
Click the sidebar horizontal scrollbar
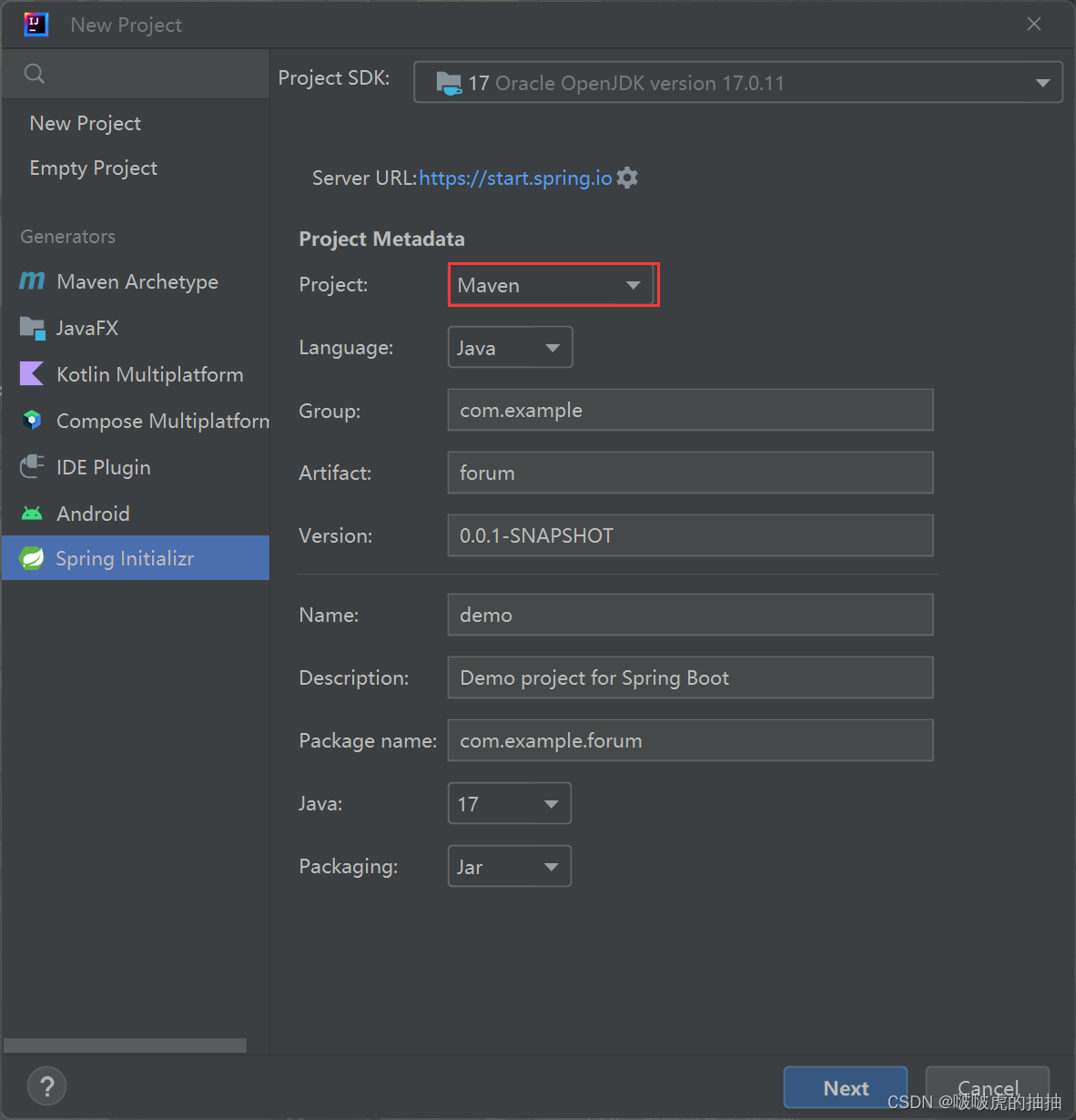pyautogui.click(x=125, y=1045)
